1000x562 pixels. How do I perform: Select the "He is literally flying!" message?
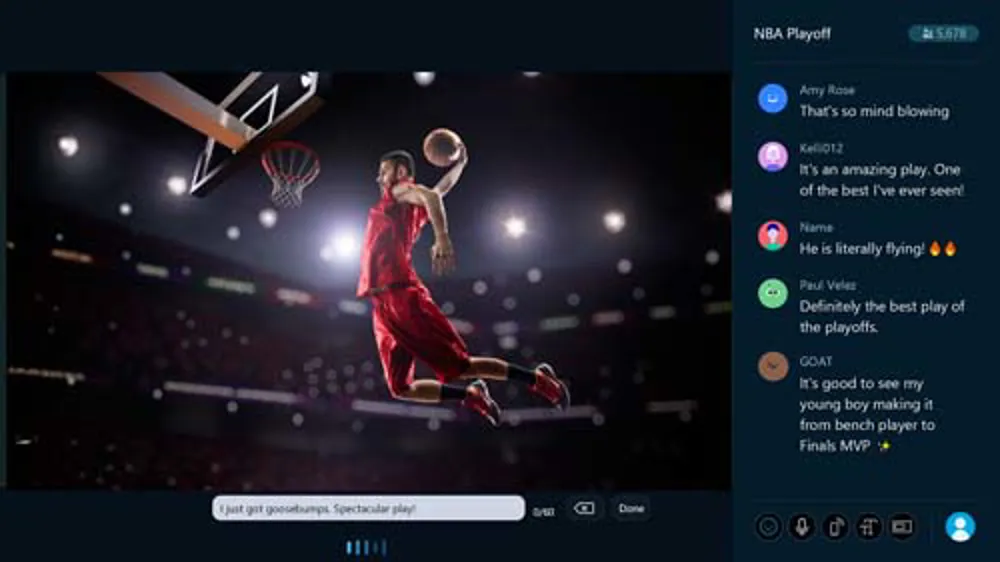(877, 249)
